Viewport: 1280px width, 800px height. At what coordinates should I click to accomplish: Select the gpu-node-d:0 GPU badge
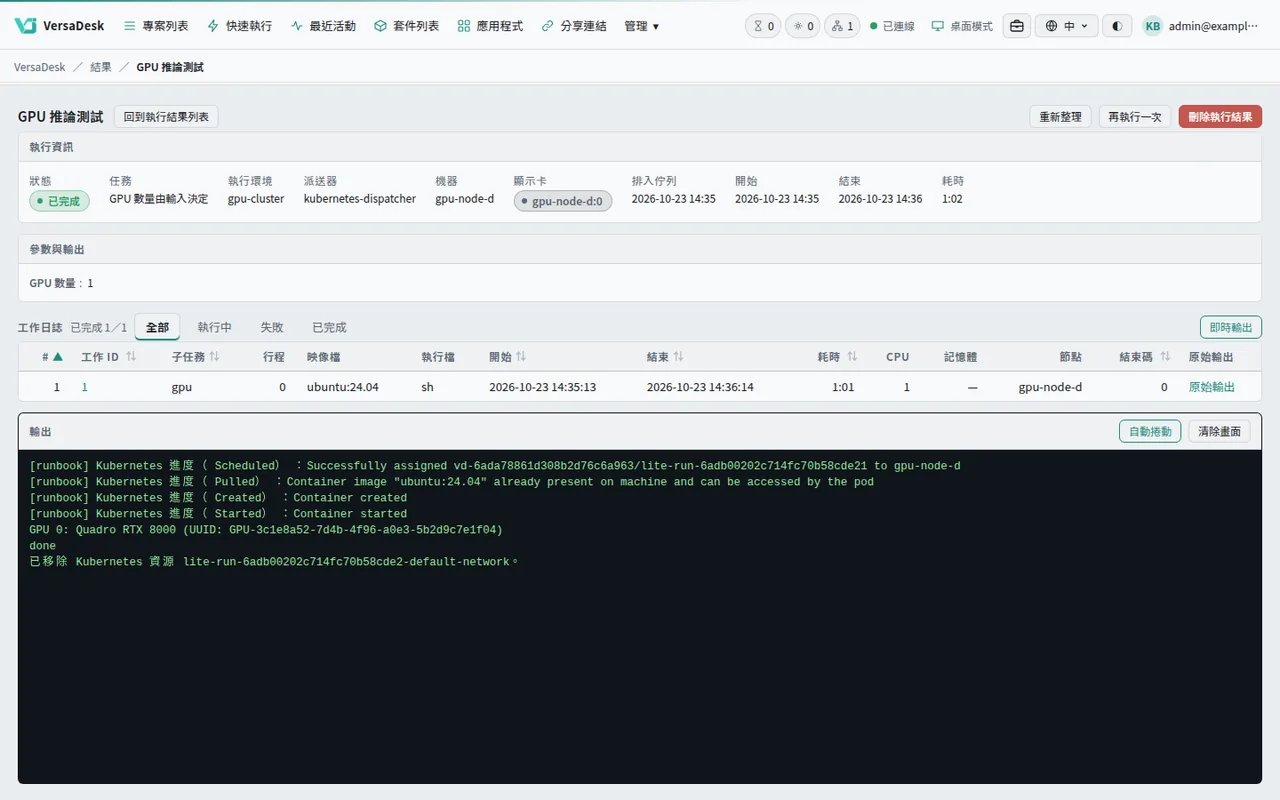tap(563, 201)
